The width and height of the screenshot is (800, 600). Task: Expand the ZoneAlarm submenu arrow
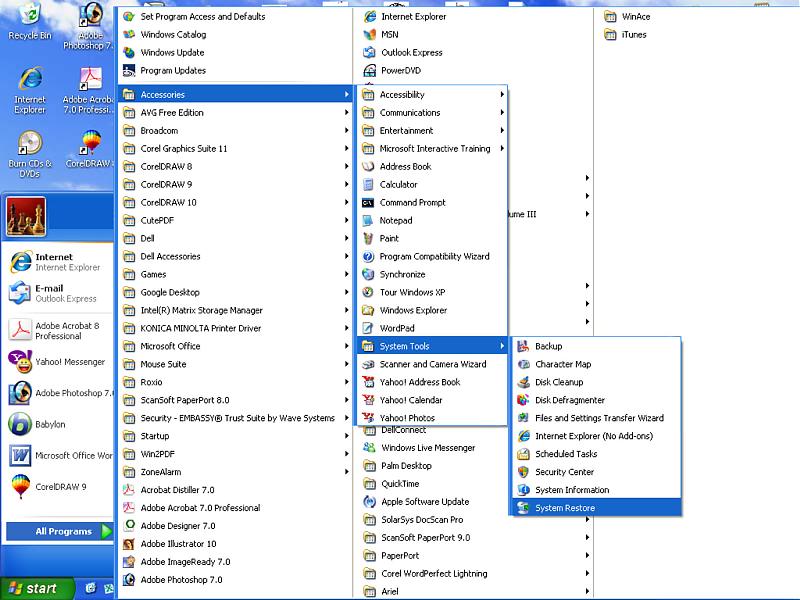tap(346, 472)
